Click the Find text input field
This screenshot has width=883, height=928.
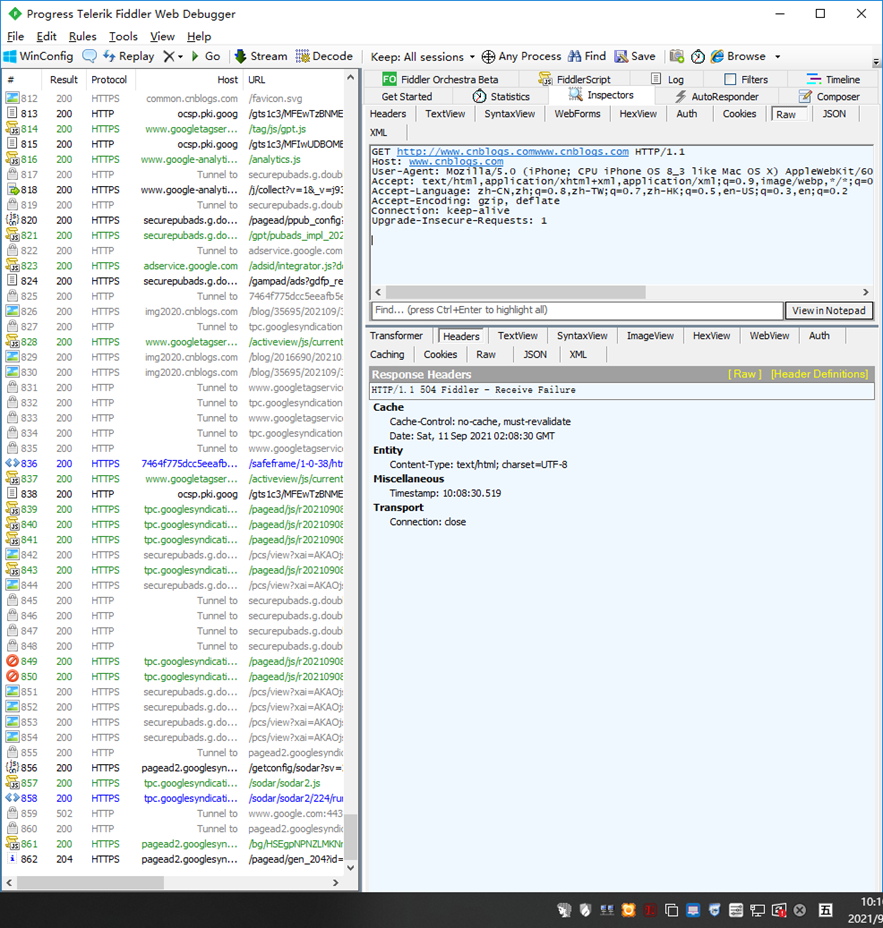577,310
